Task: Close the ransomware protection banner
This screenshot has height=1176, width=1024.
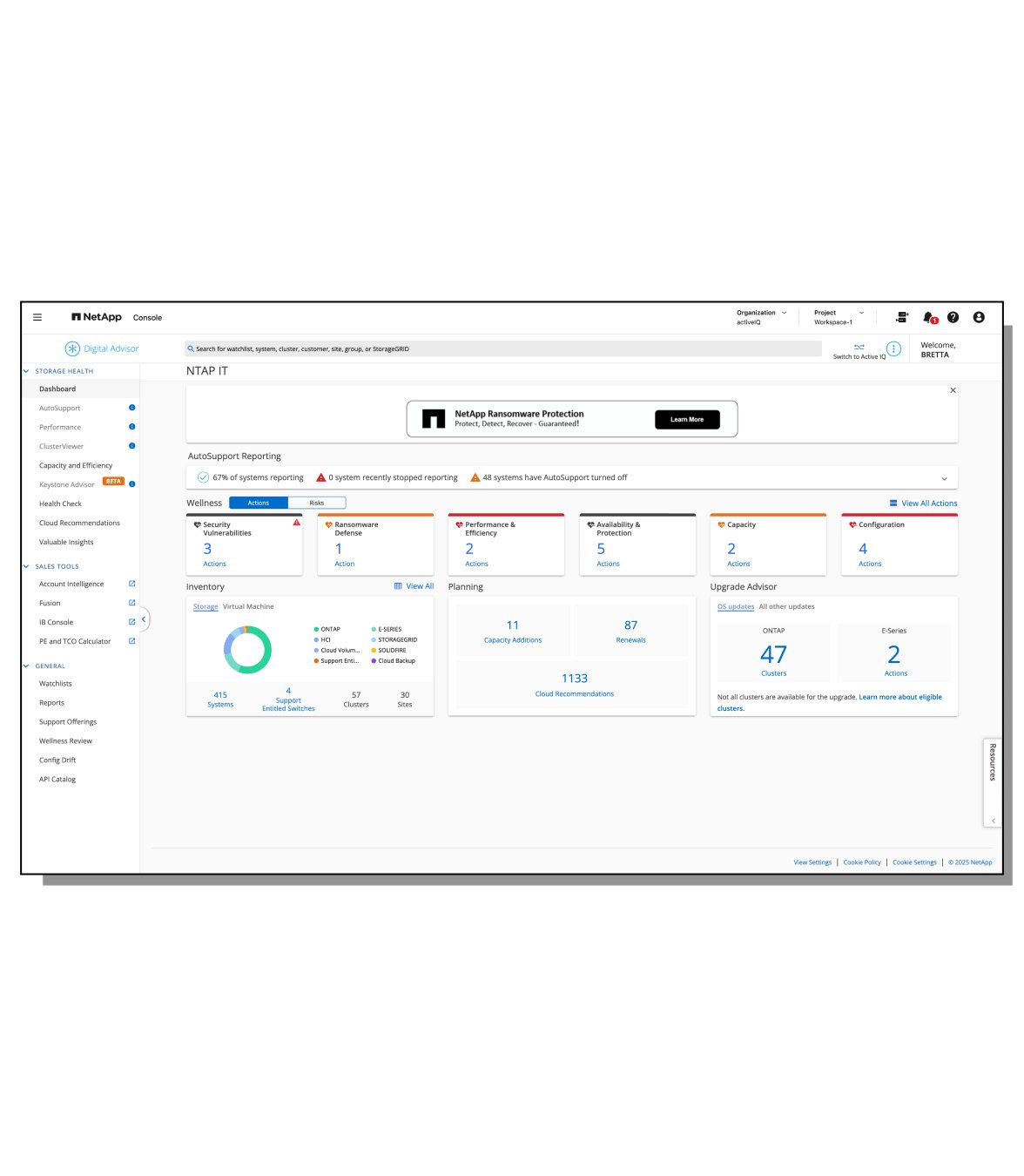Action: pyautogui.click(x=953, y=390)
